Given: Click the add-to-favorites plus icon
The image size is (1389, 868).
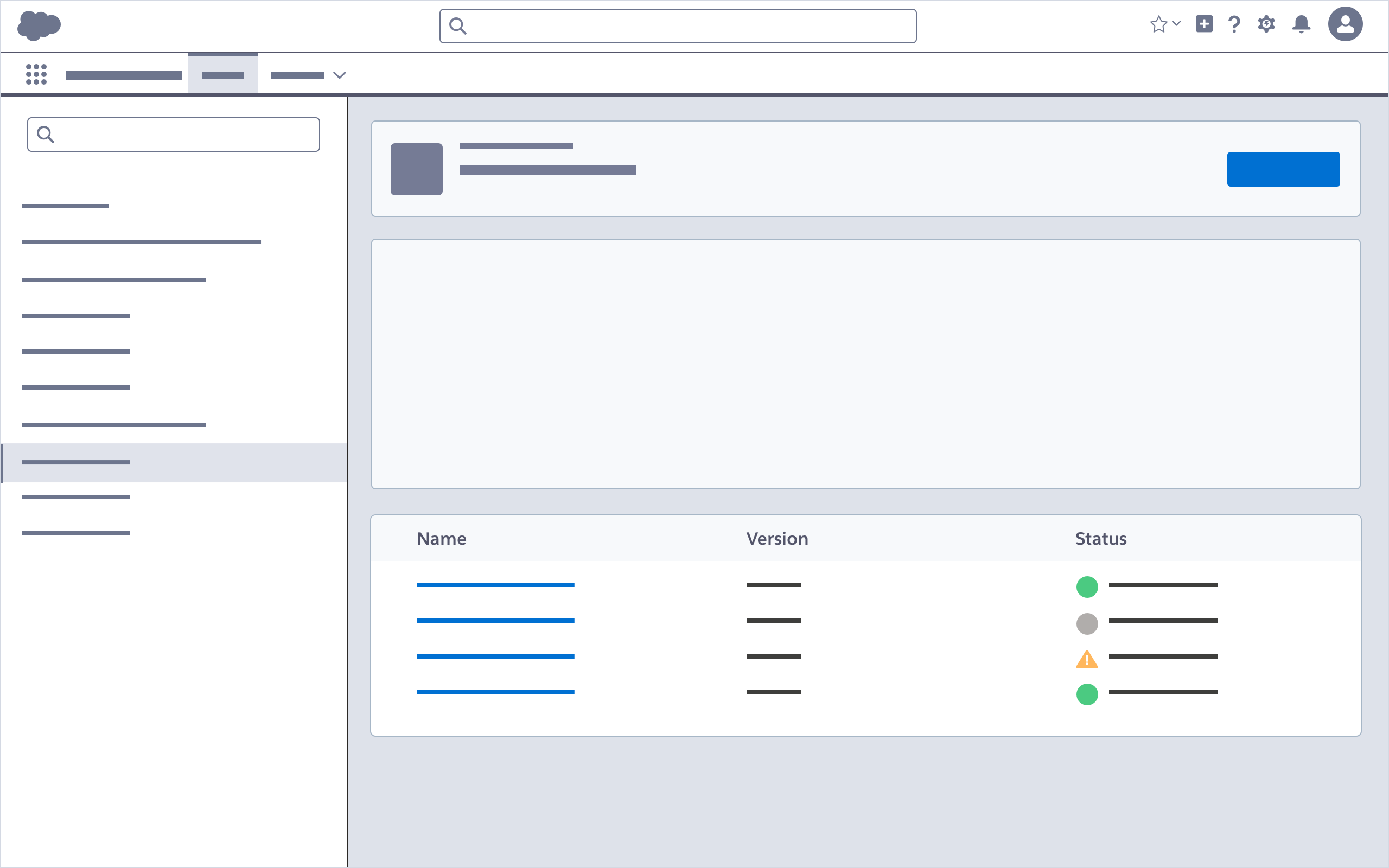Looking at the screenshot, I should 1203,24.
